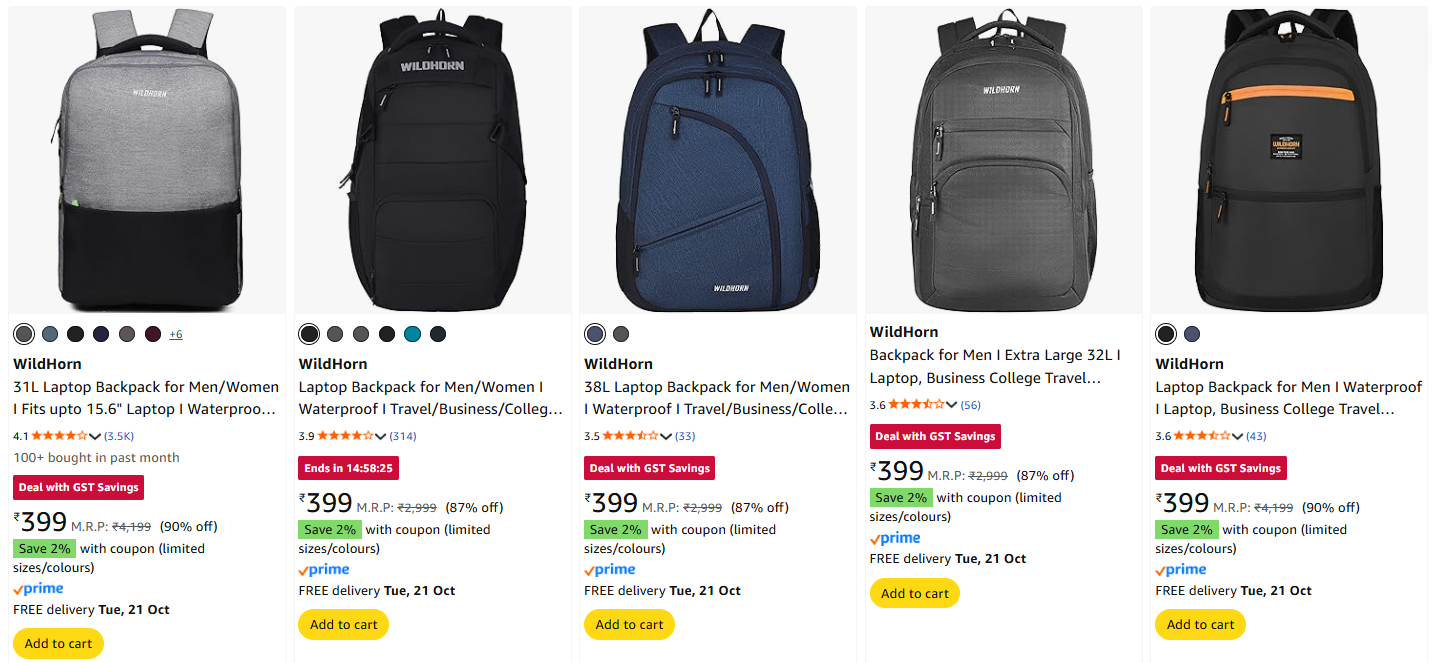Add the 31L Laptop Backpack to cart

click(x=58, y=644)
